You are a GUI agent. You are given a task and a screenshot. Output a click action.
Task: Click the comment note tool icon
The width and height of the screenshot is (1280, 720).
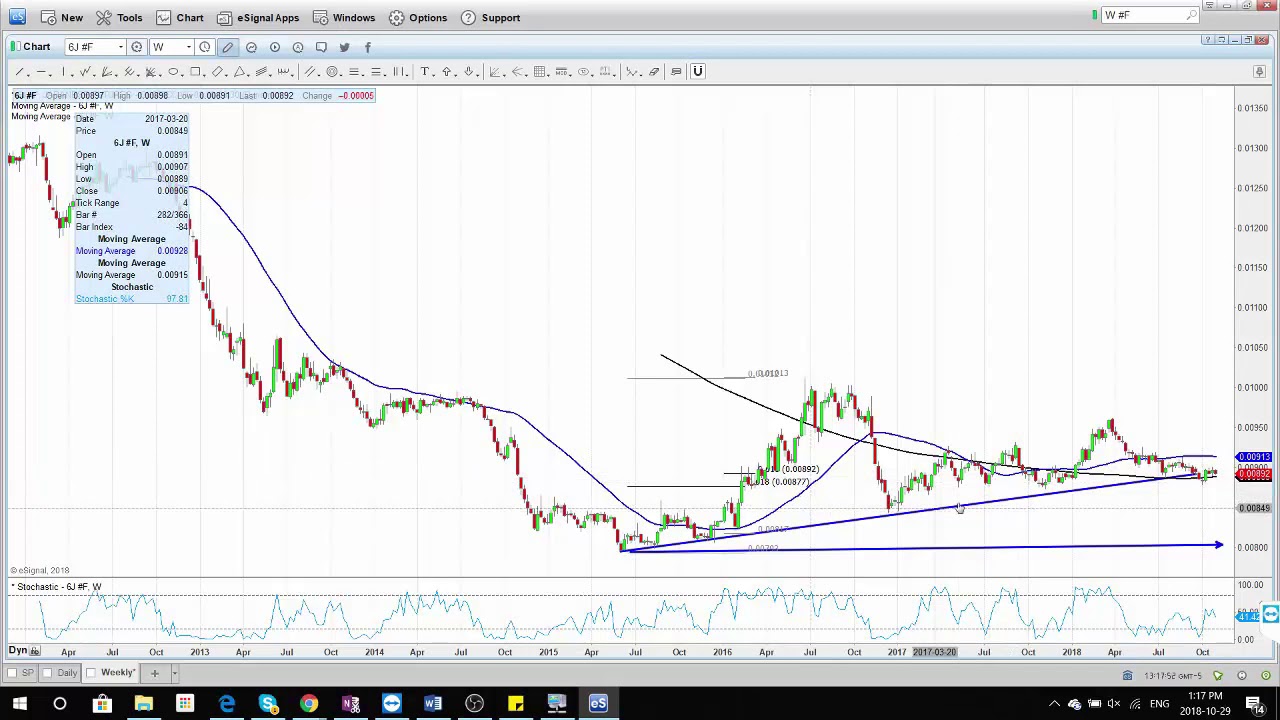pyautogui.click(x=676, y=72)
